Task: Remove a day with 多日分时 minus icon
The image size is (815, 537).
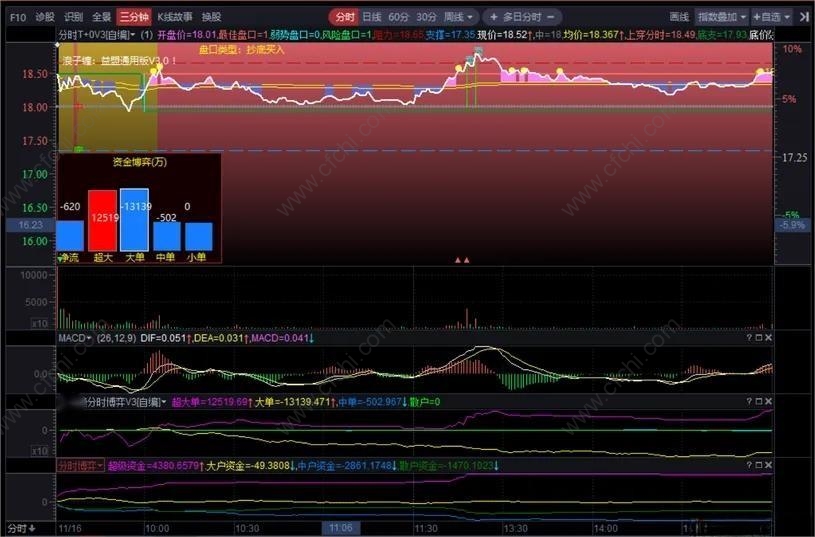Action: click(551, 17)
